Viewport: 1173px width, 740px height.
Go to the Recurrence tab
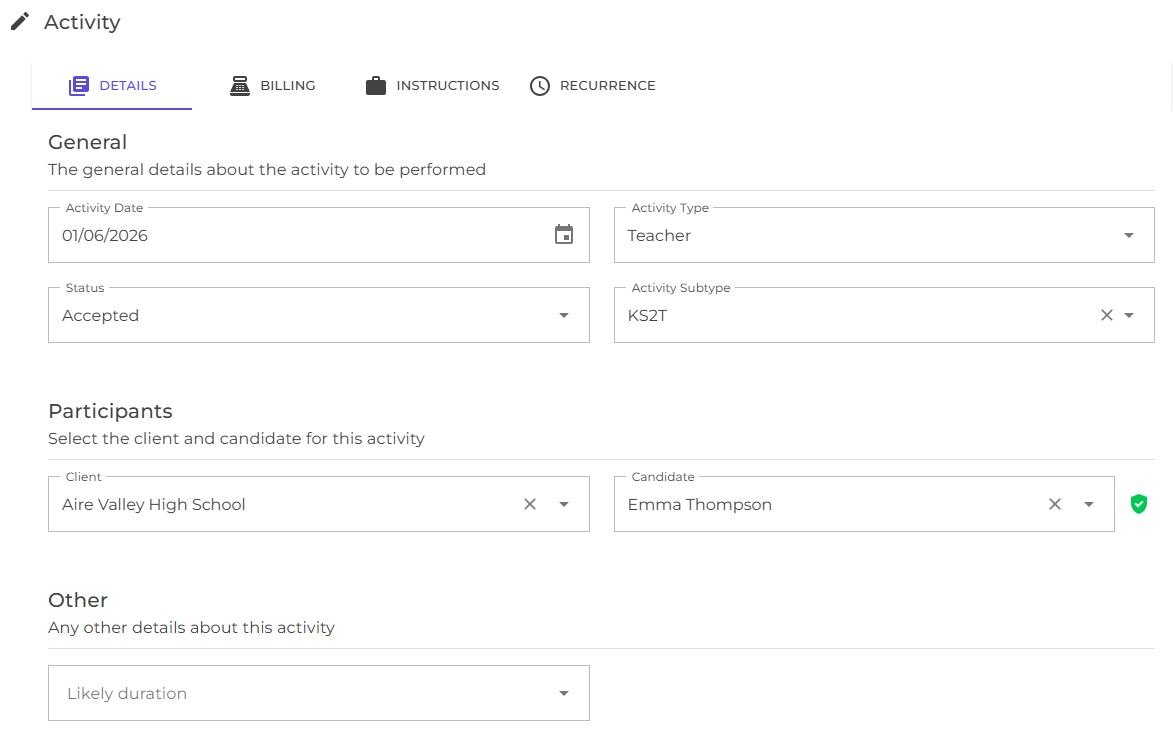click(592, 86)
